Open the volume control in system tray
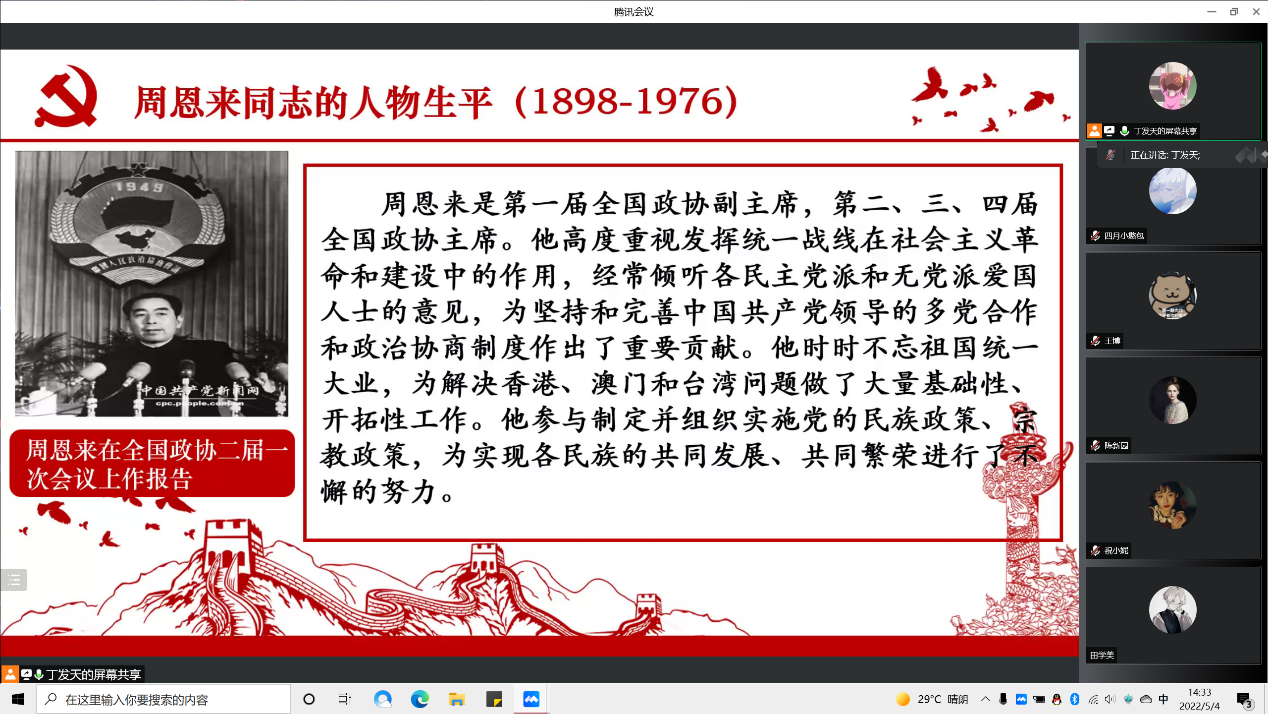1268x714 pixels. coord(1110,699)
